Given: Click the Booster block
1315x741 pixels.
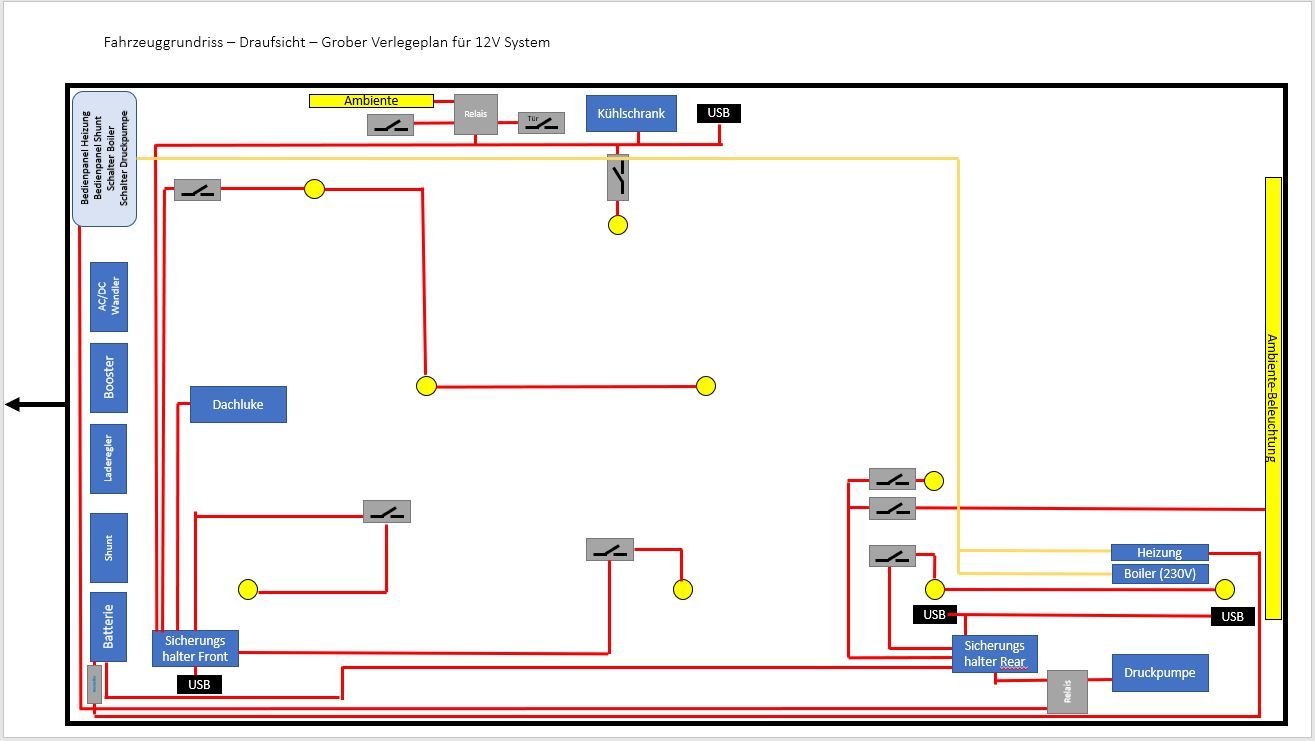Looking at the screenshot, I should (x=109, y=378).
